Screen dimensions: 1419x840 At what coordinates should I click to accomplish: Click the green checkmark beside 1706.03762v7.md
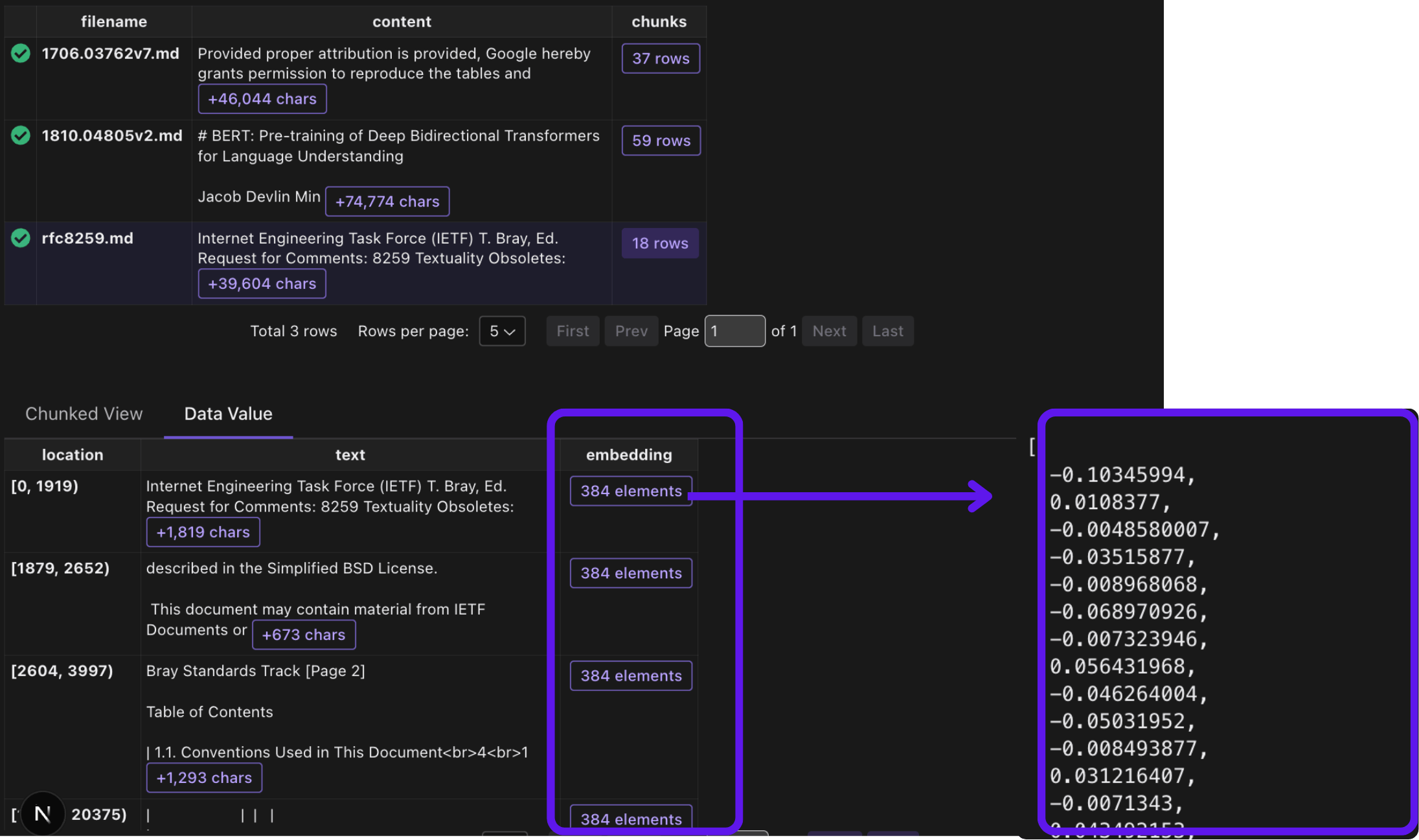[20, 54]
